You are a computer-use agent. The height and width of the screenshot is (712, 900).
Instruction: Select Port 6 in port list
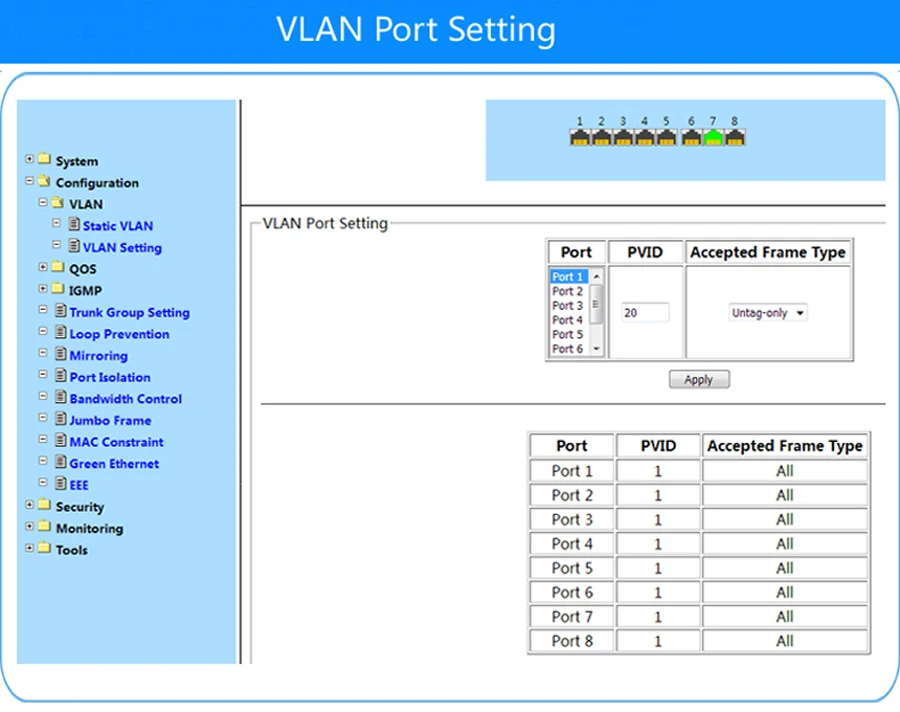[569, 349]
